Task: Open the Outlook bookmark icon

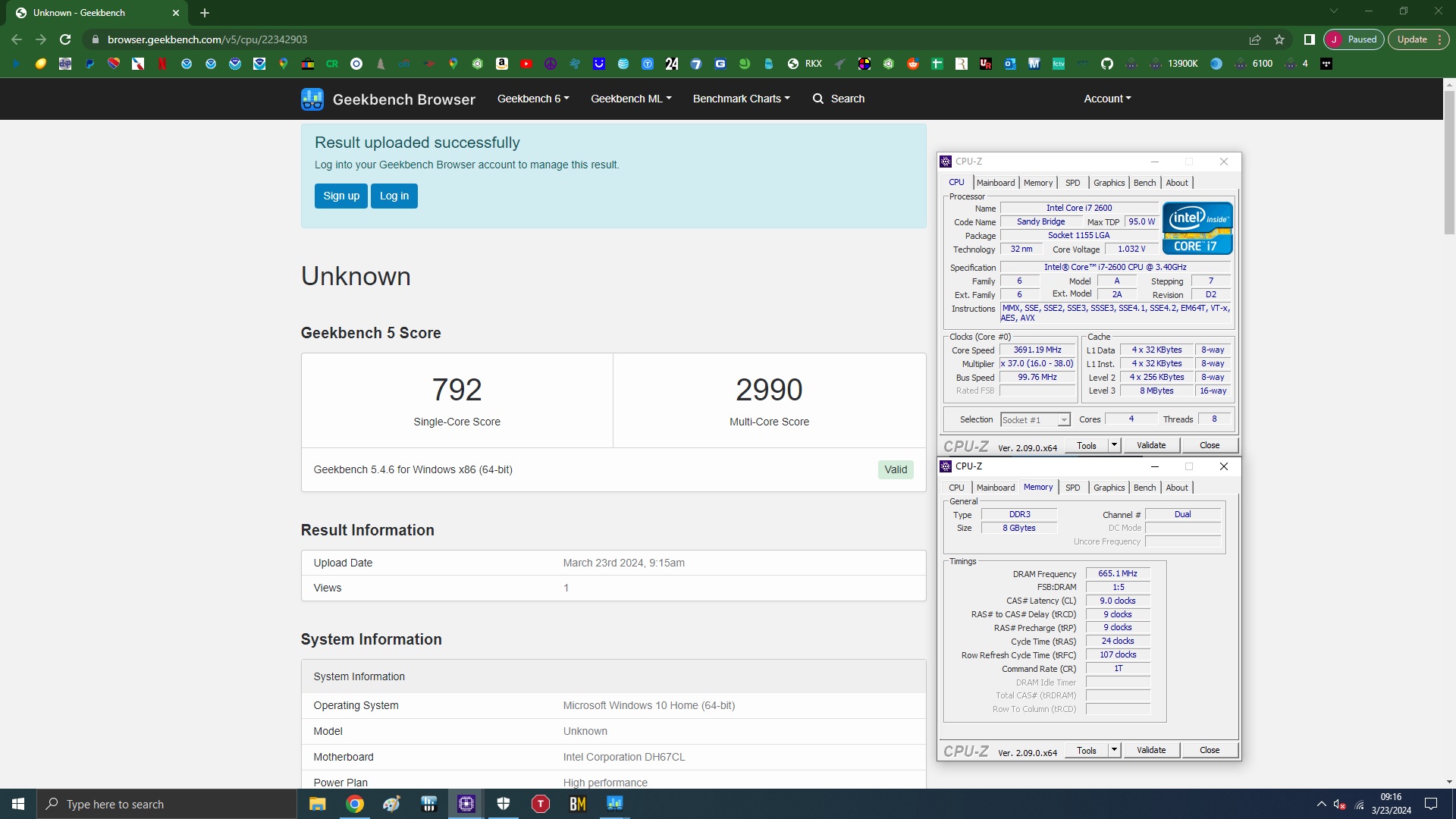Action: point(1010,64)
